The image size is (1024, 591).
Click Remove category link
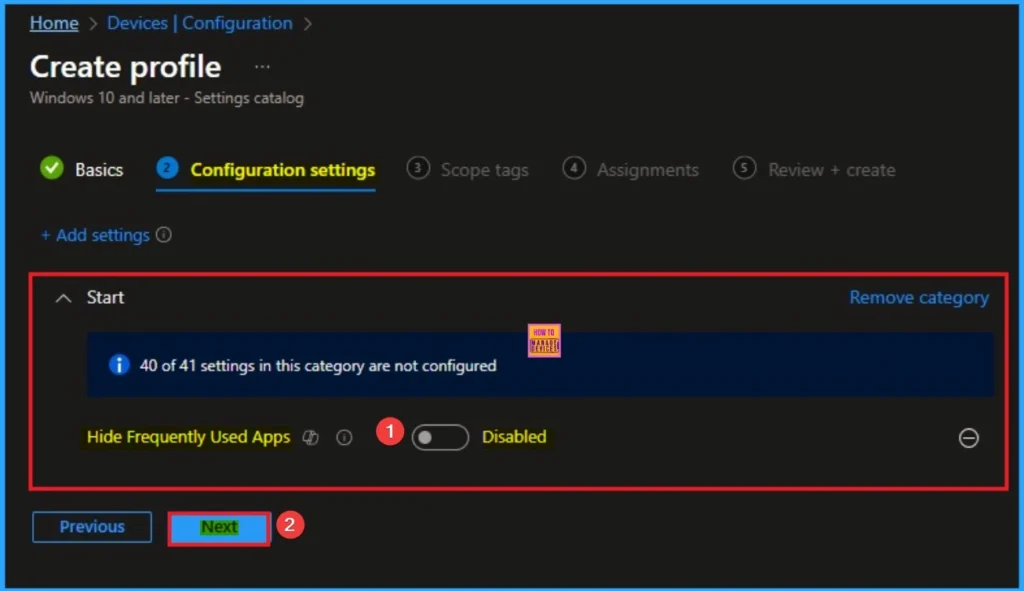919,298
